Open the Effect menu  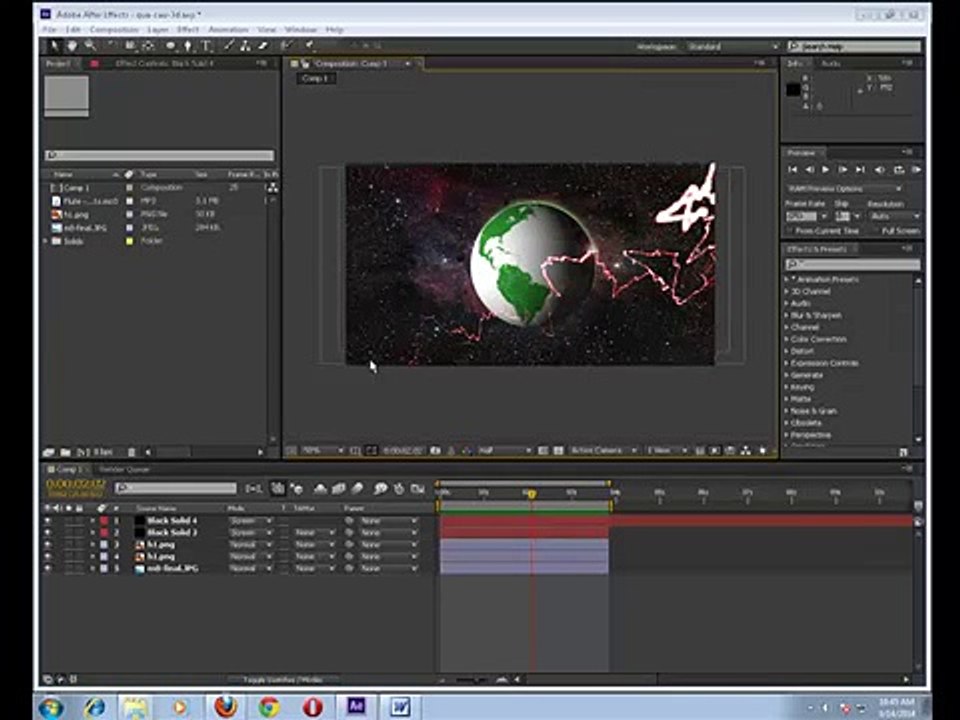point(188,29)
